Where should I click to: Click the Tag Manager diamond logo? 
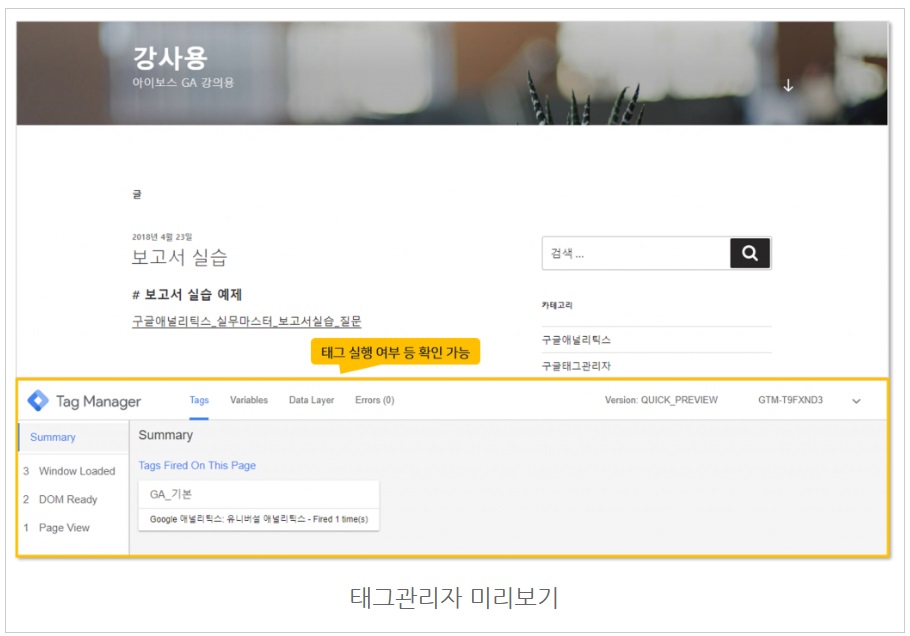(x=38, y=400)
